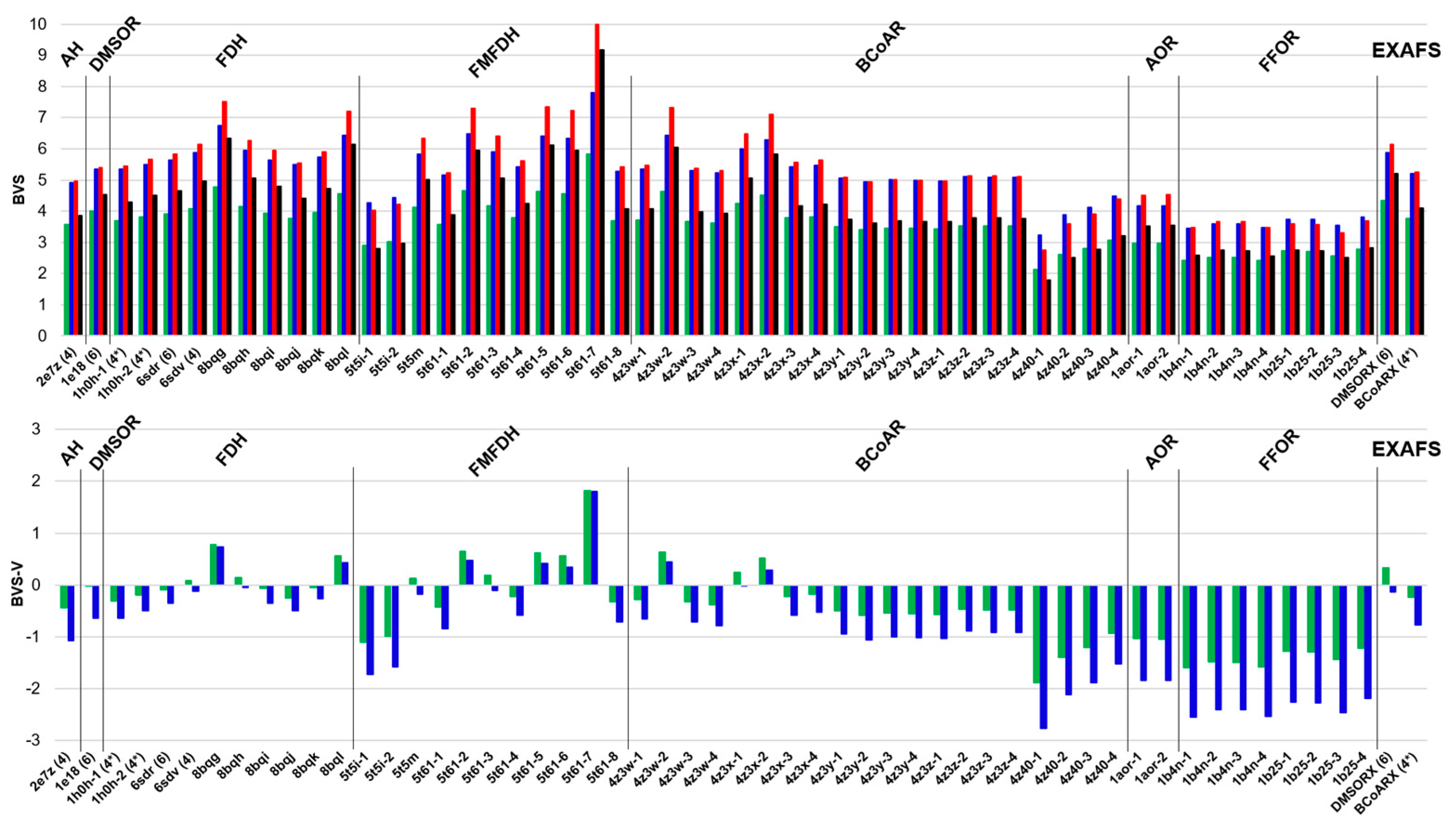
Task: Click the DMSOR label in the bottom chart
Action: 115,442
